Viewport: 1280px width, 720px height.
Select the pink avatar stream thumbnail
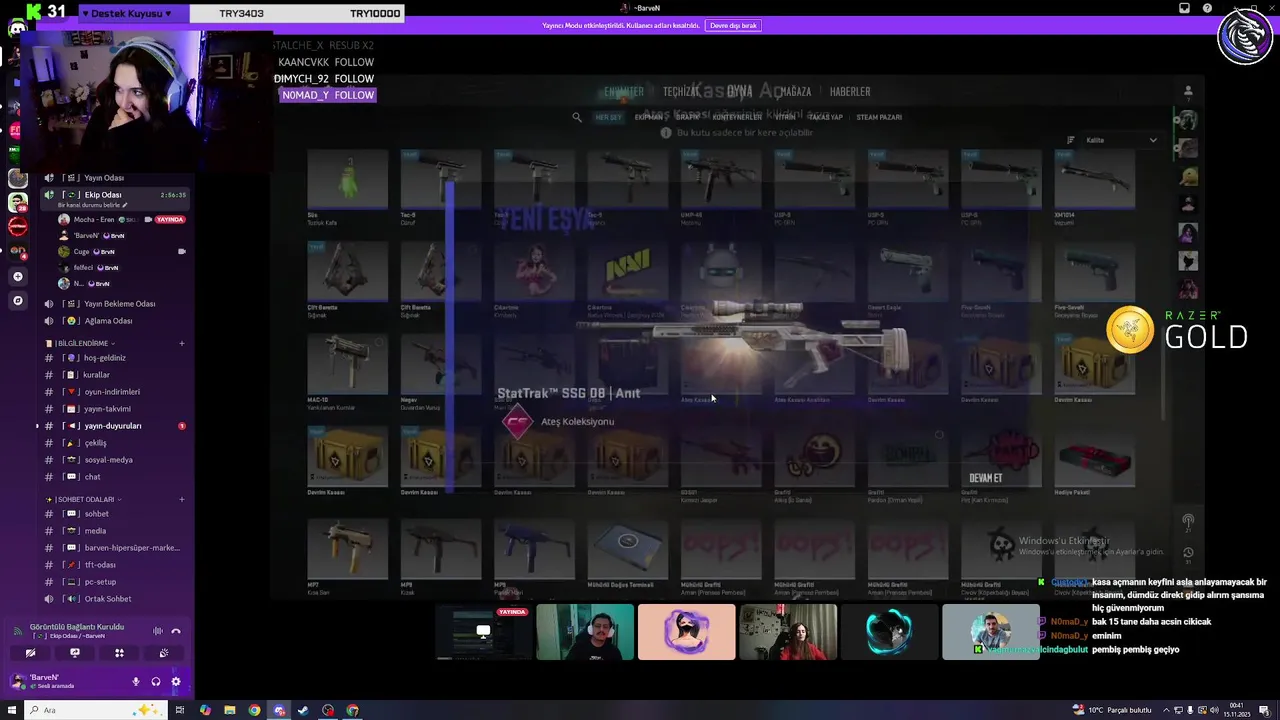pos(687,632)
